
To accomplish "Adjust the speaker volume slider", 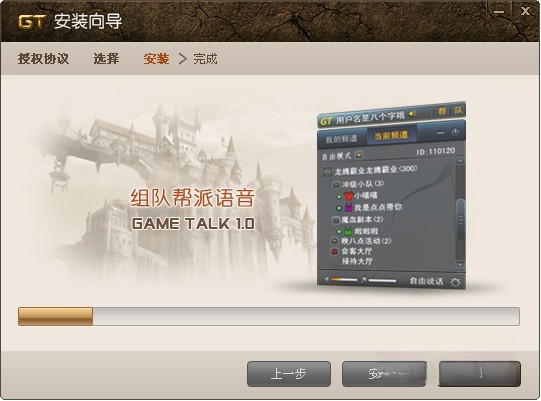I will click(x=344, y=280).
